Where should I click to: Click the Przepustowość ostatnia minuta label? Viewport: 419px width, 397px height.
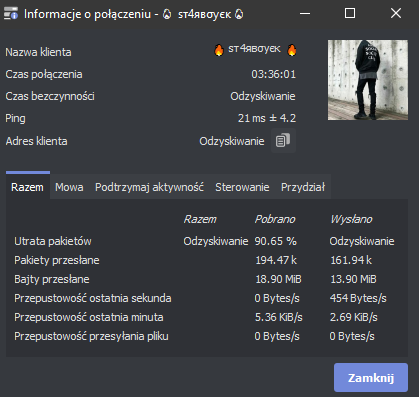89,317
